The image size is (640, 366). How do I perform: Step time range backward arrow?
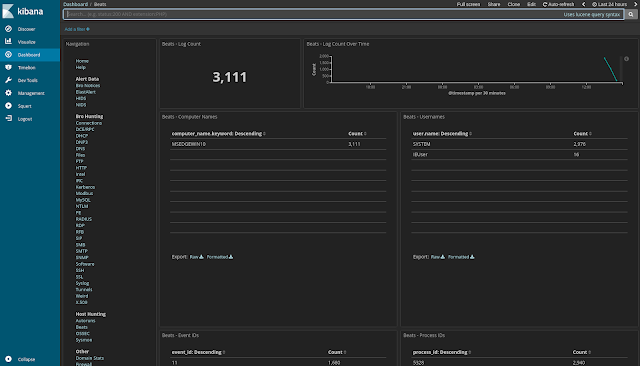(583, 4)
